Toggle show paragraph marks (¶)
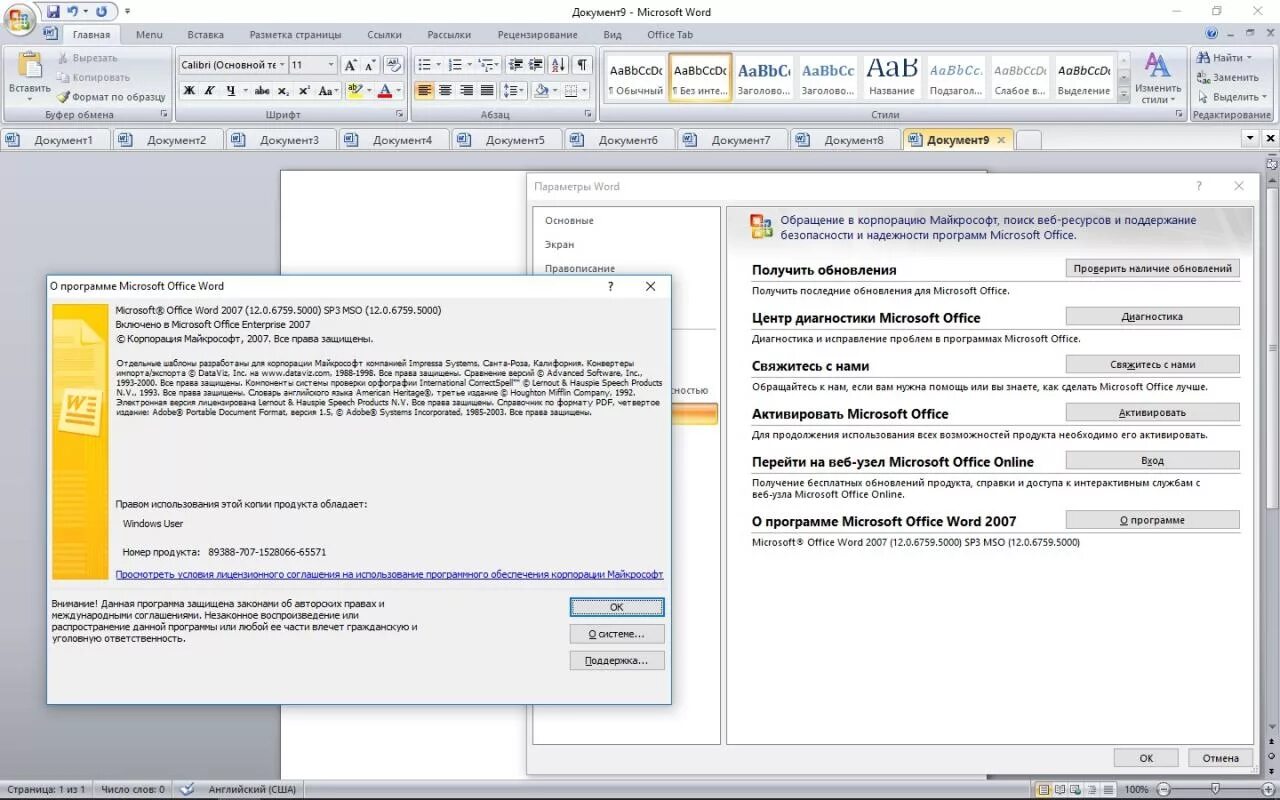 [x=583, y=65]
